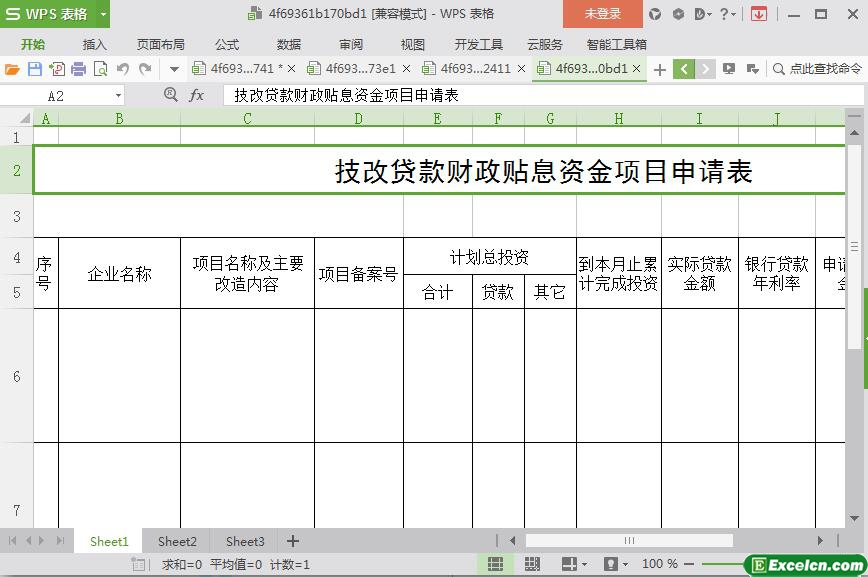Expand the WPS 表格 application menu arrow
This screenshot has width=868, height=577.
click(103, 14)
